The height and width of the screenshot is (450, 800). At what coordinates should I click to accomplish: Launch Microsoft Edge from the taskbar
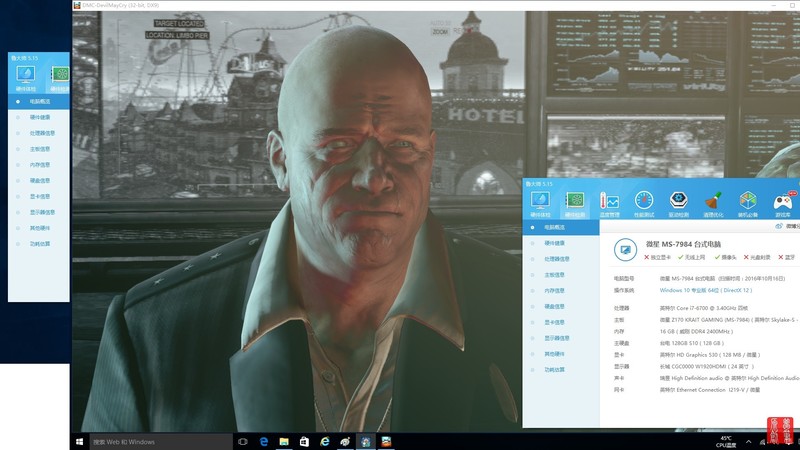click(x=264, y=442)
